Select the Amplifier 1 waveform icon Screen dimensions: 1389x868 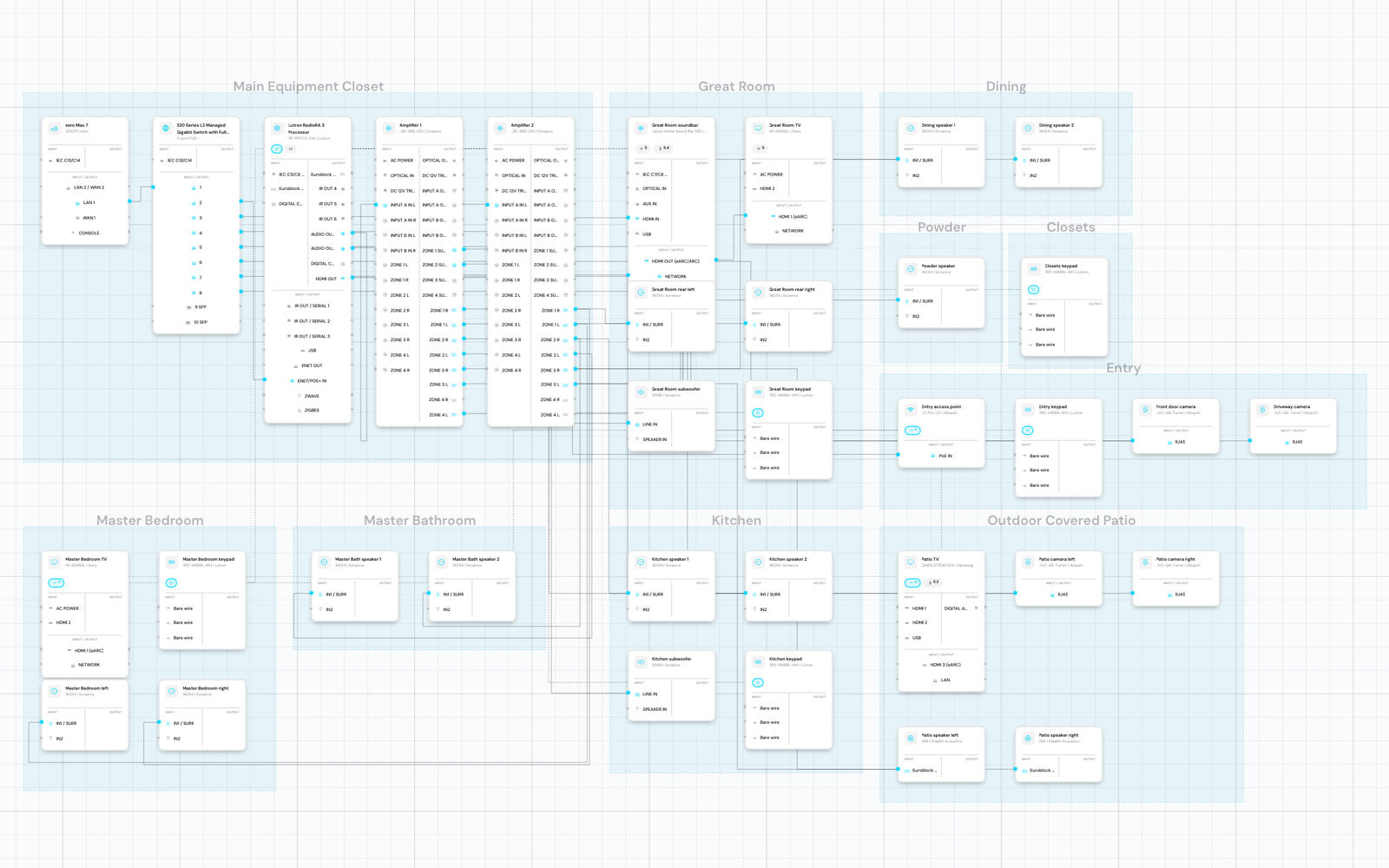(388, 128)
